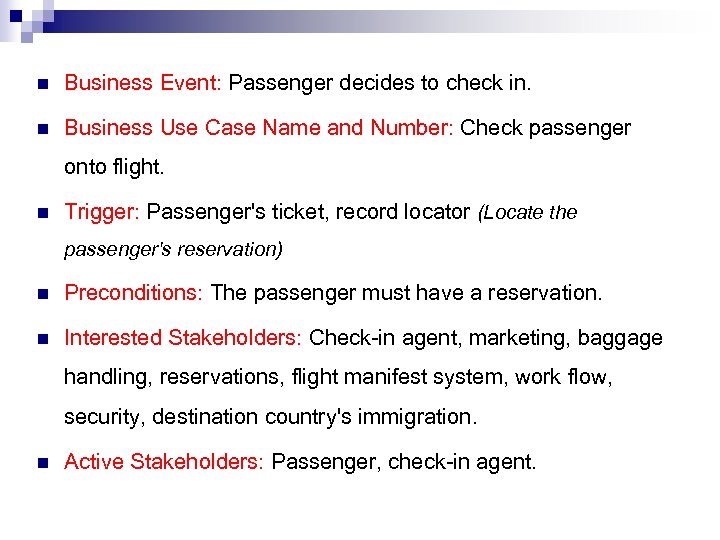Viewport: 720px width, 540px height.
Task: Click the bullet next to Preconditions
Action: coord(40,294)
